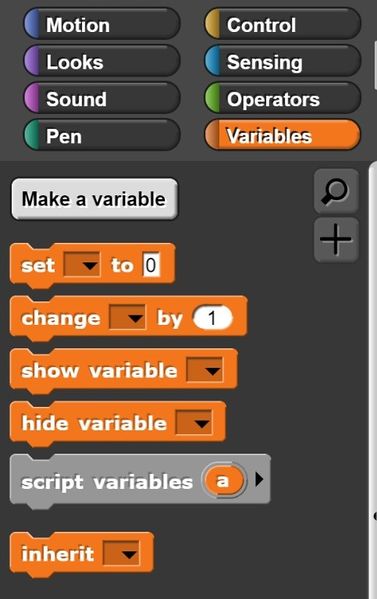Select the Sound category
Screen dimensions: 377x599
pos(102,99)
